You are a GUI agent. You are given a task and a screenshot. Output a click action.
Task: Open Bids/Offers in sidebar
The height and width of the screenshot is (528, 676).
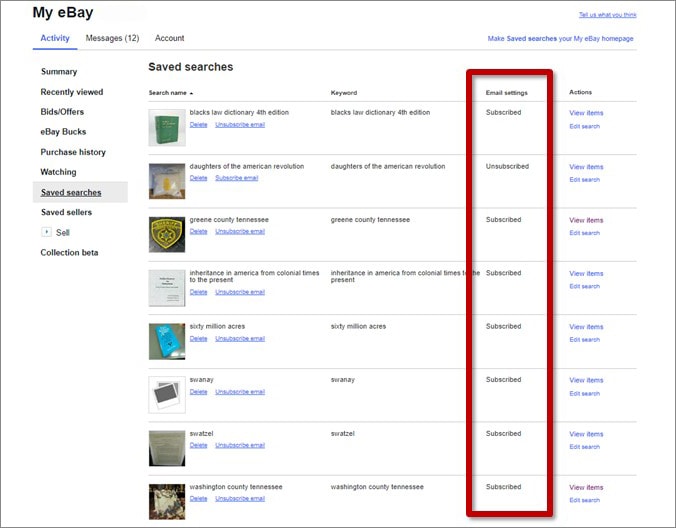[x=62, y=112]
